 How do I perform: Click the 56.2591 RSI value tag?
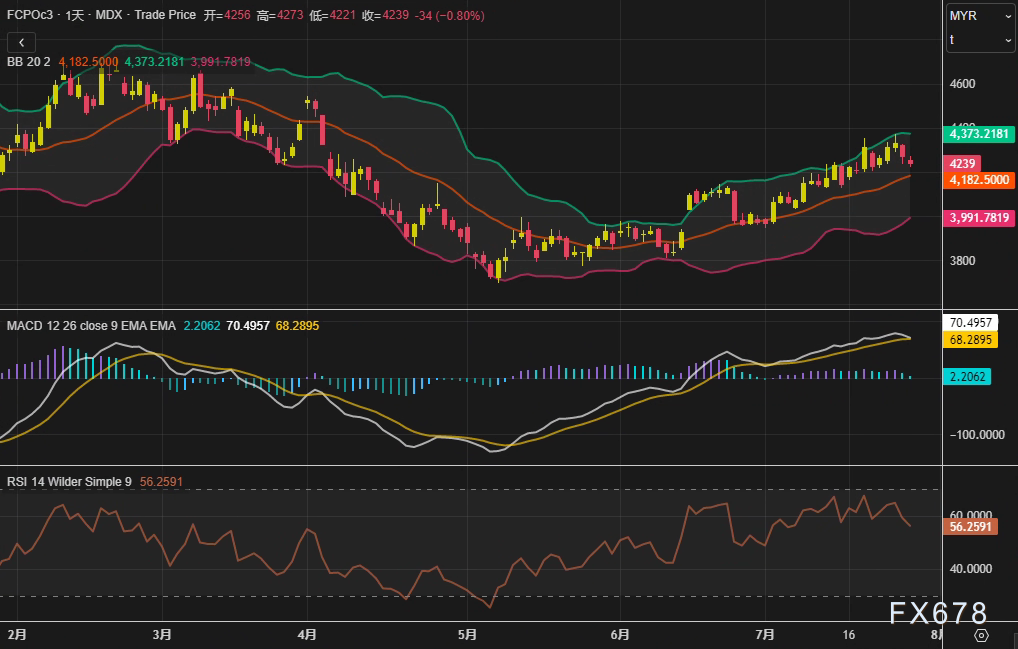[971, 527]
